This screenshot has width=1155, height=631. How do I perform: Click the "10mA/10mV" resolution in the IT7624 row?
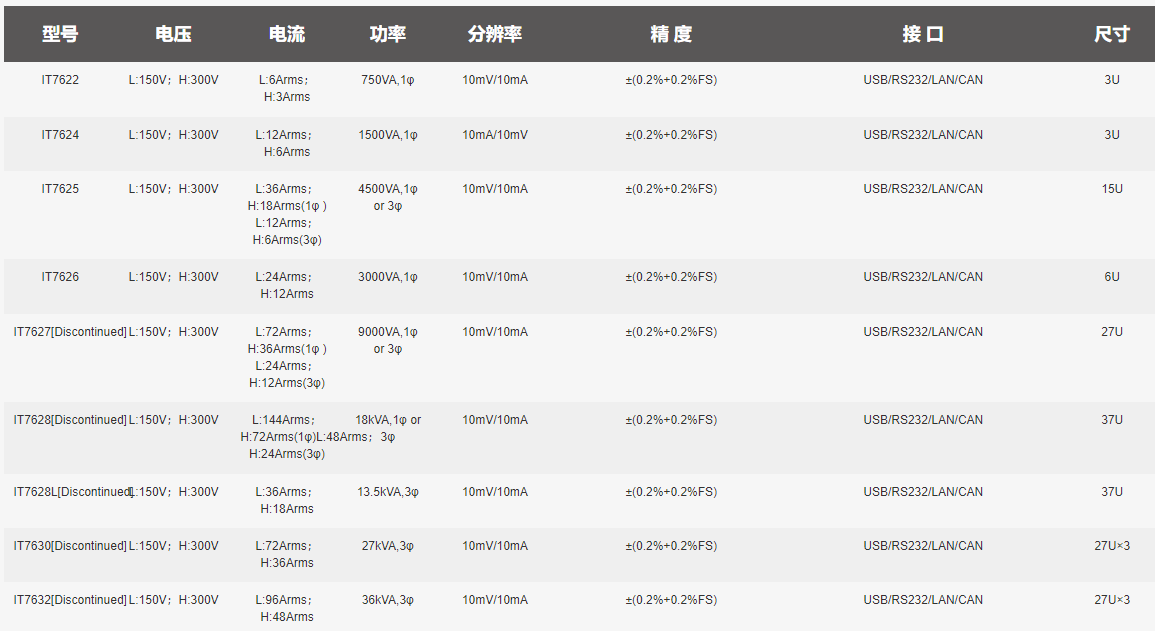[495, 135]
